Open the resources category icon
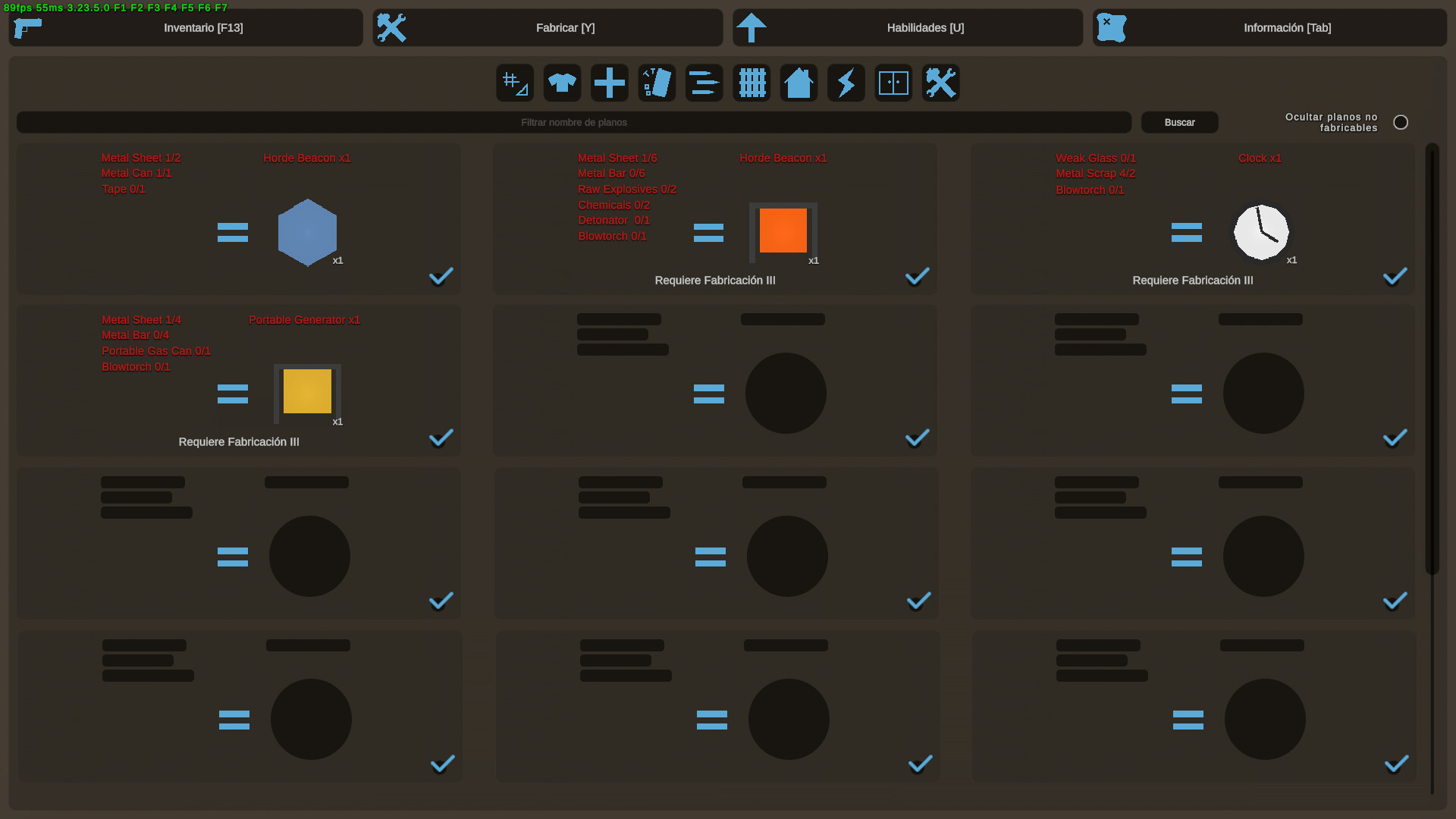 (x=656, y=83)
